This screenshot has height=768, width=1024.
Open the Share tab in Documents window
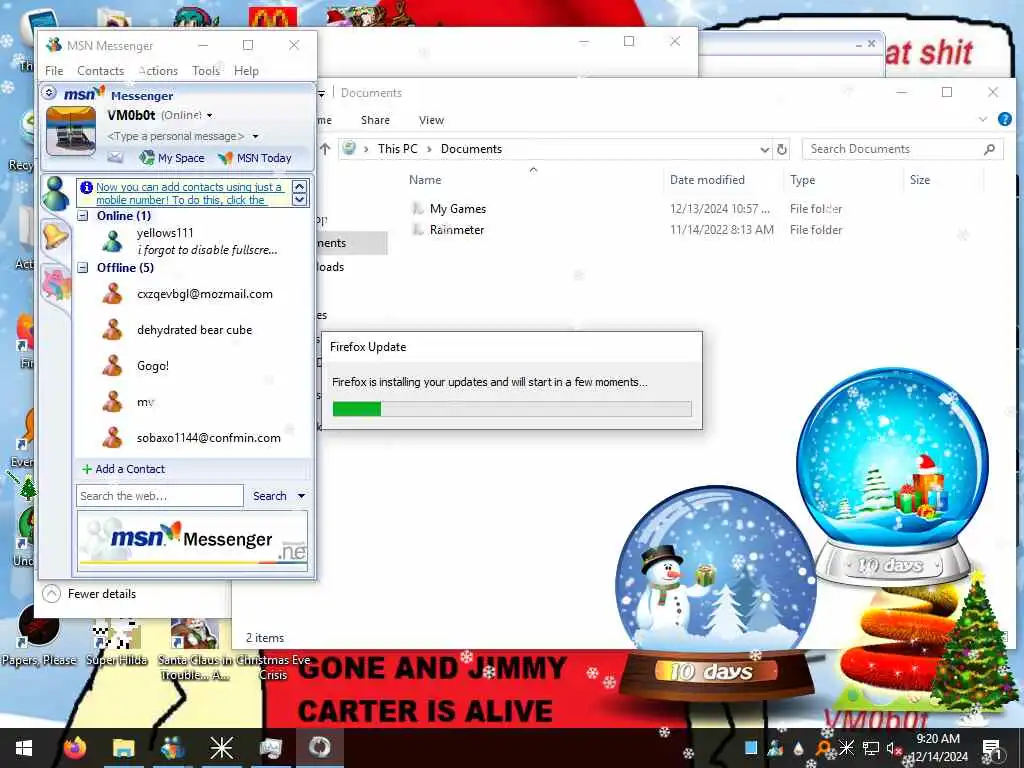pos(375,120)
